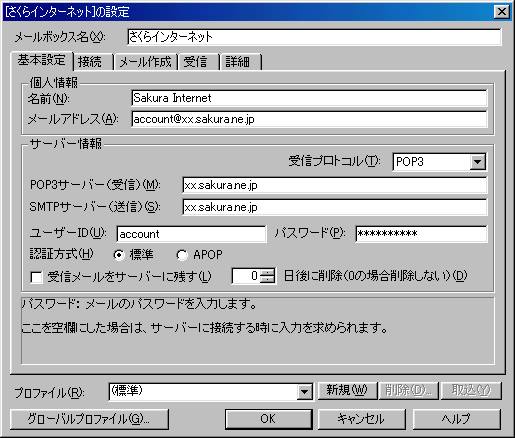
Task: Close the settings dialog with X
Action: click(x=501, y=11)
